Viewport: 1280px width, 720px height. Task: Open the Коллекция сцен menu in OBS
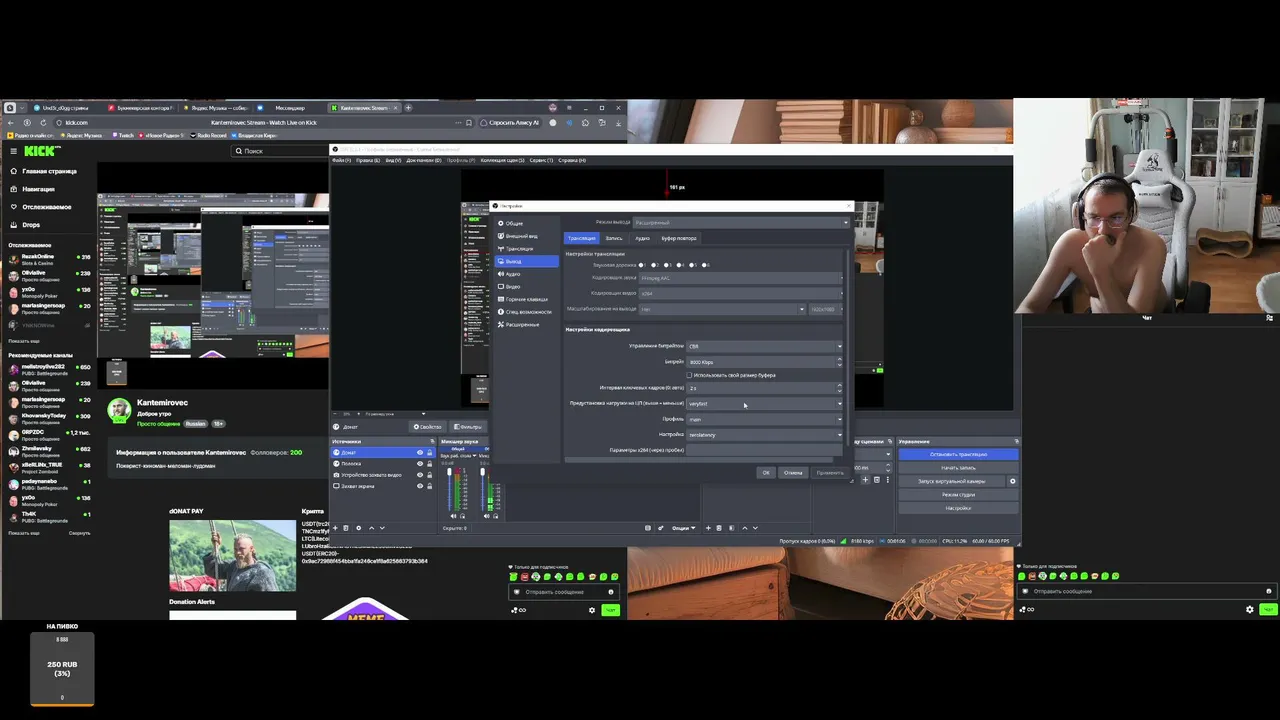coord(502,160)
